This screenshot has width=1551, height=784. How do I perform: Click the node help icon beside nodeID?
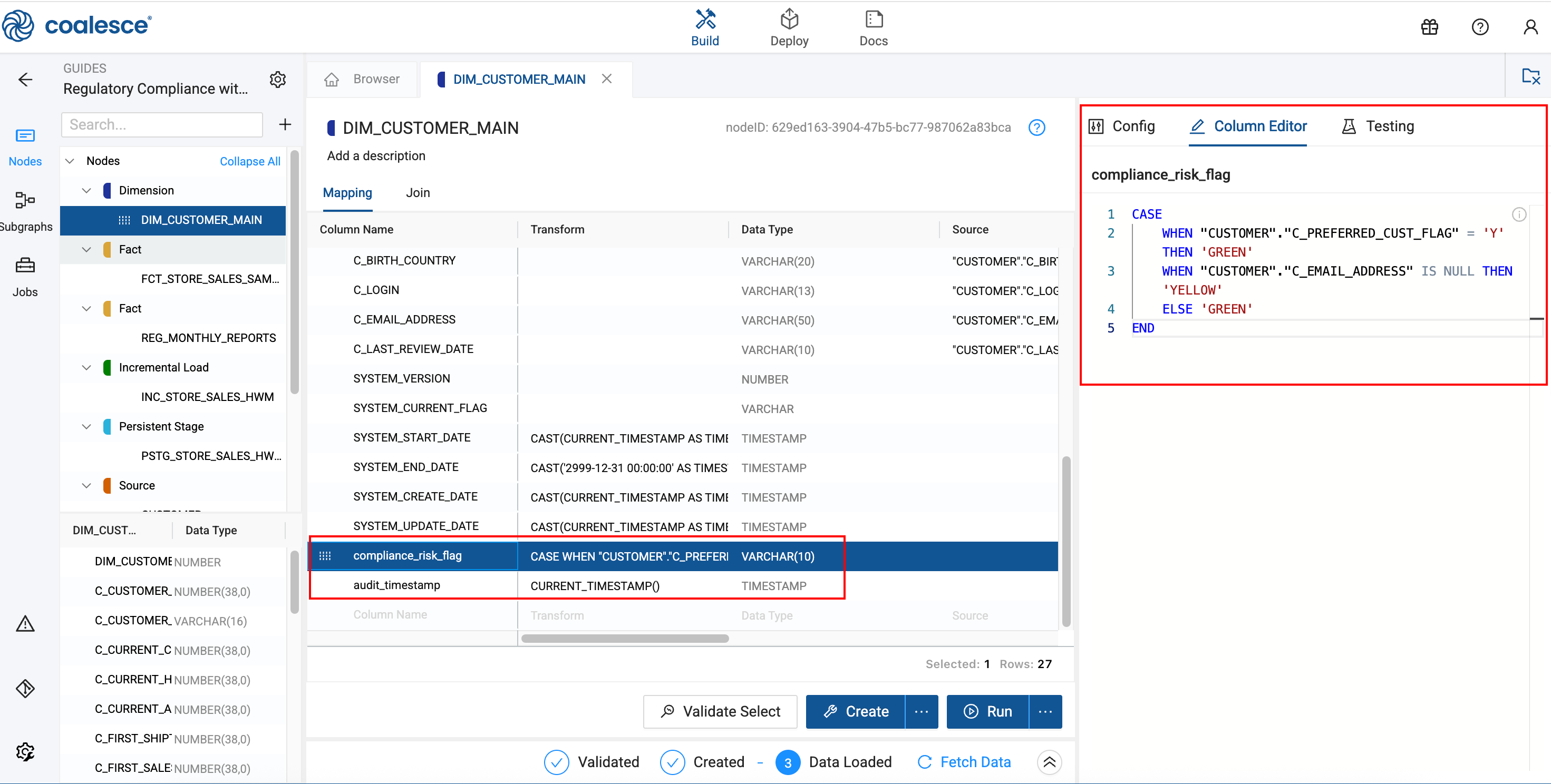(x=1036, y=128)
